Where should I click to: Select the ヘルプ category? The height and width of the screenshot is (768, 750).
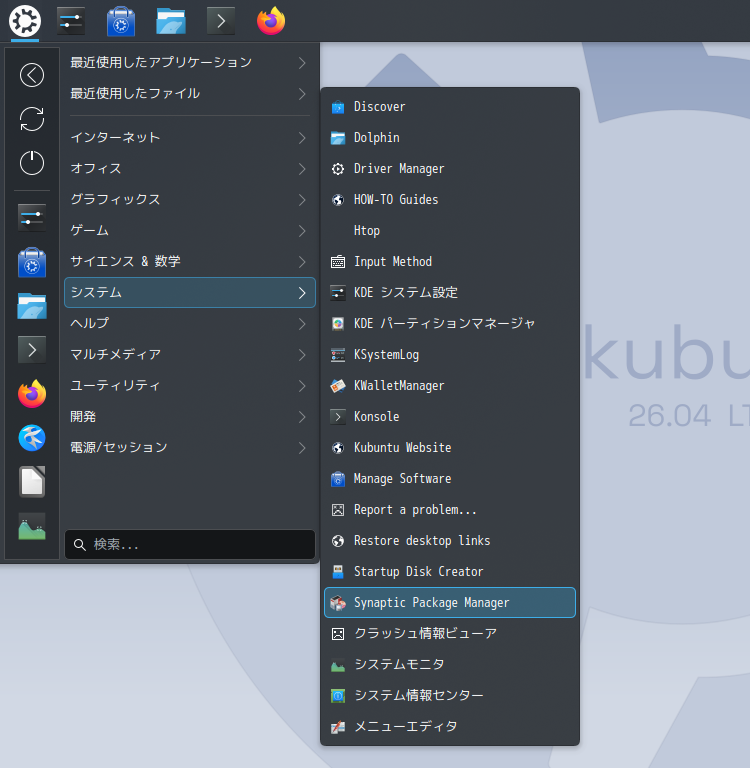pos(190,323)
